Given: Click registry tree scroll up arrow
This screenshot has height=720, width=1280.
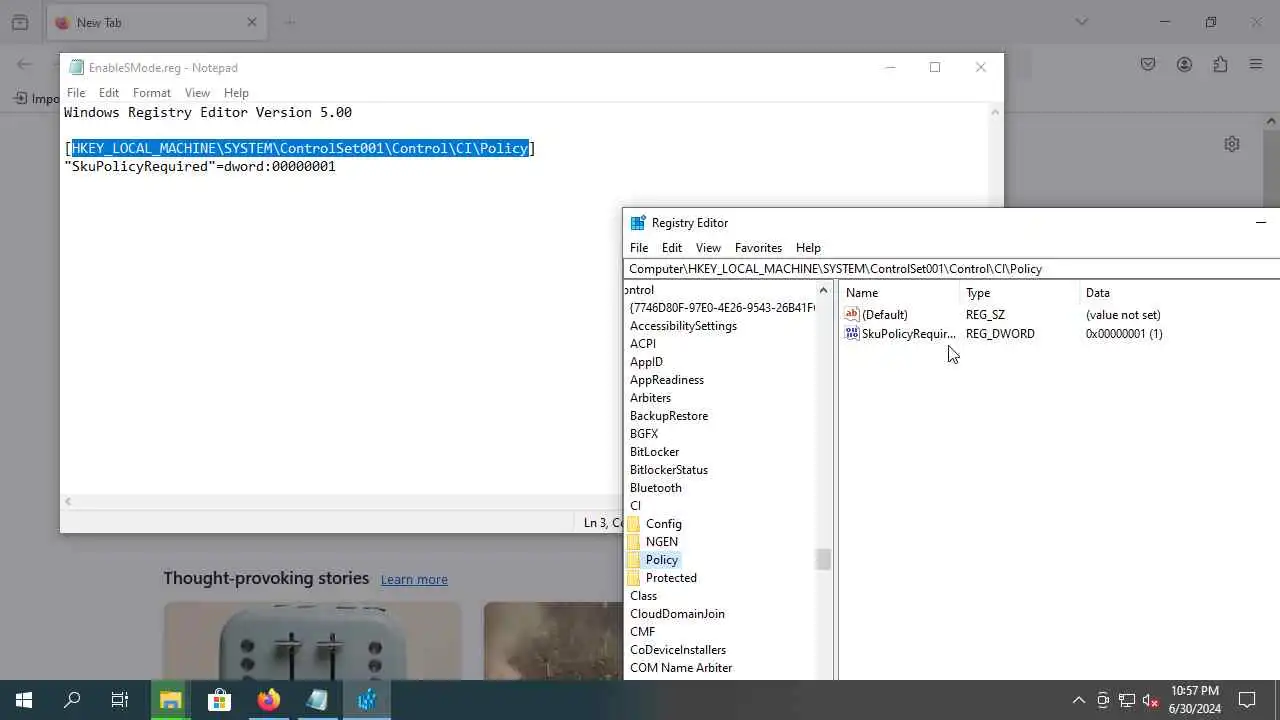Looking at the screenshot, I should point(824,291).
